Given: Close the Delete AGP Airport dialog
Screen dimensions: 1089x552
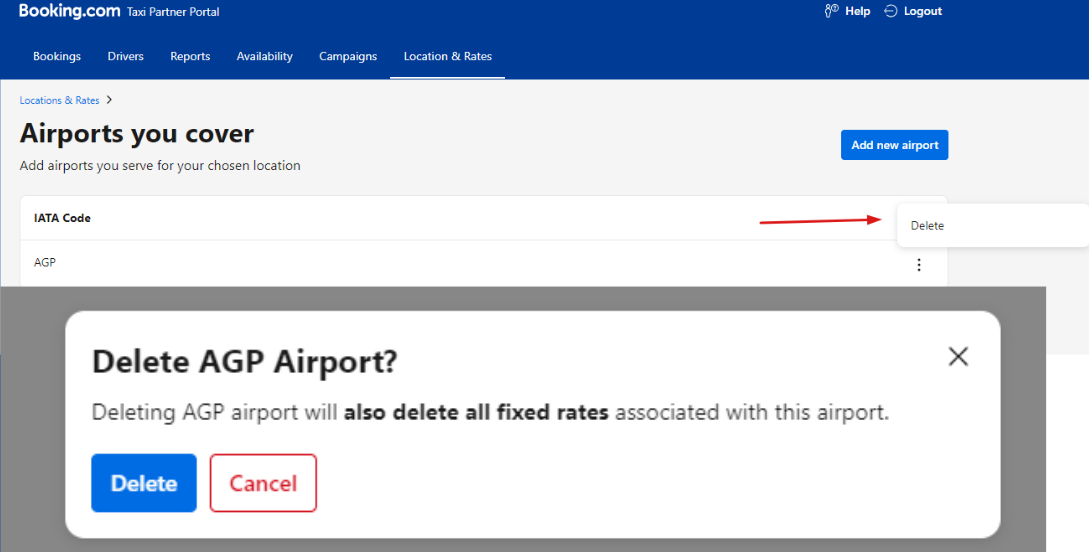Looking at the screenshot, I should [958, 357].
